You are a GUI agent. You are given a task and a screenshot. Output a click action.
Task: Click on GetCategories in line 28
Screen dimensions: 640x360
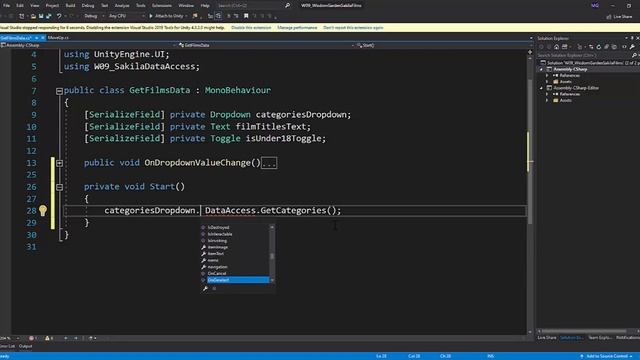pos(293,211)
